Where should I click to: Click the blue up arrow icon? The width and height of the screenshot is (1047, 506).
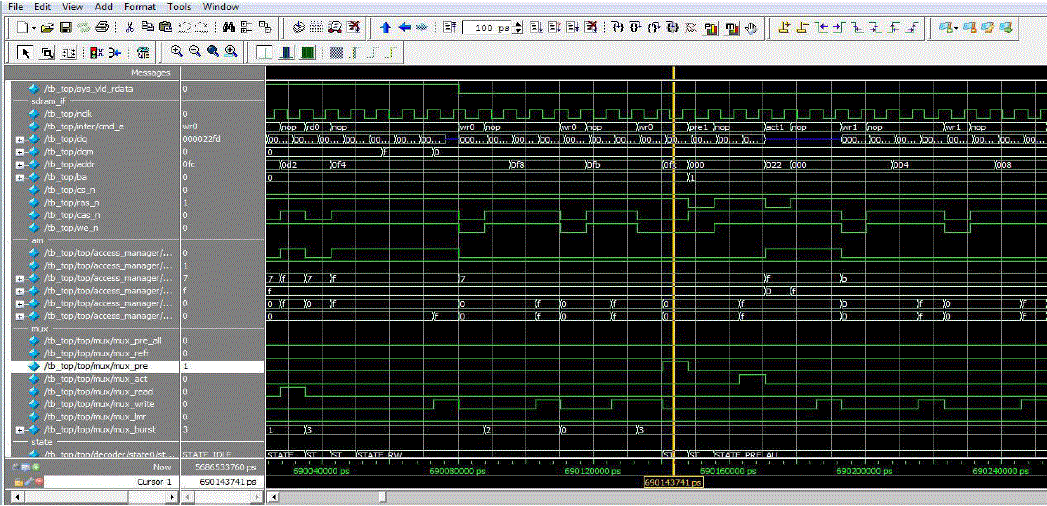click(386, 27)
